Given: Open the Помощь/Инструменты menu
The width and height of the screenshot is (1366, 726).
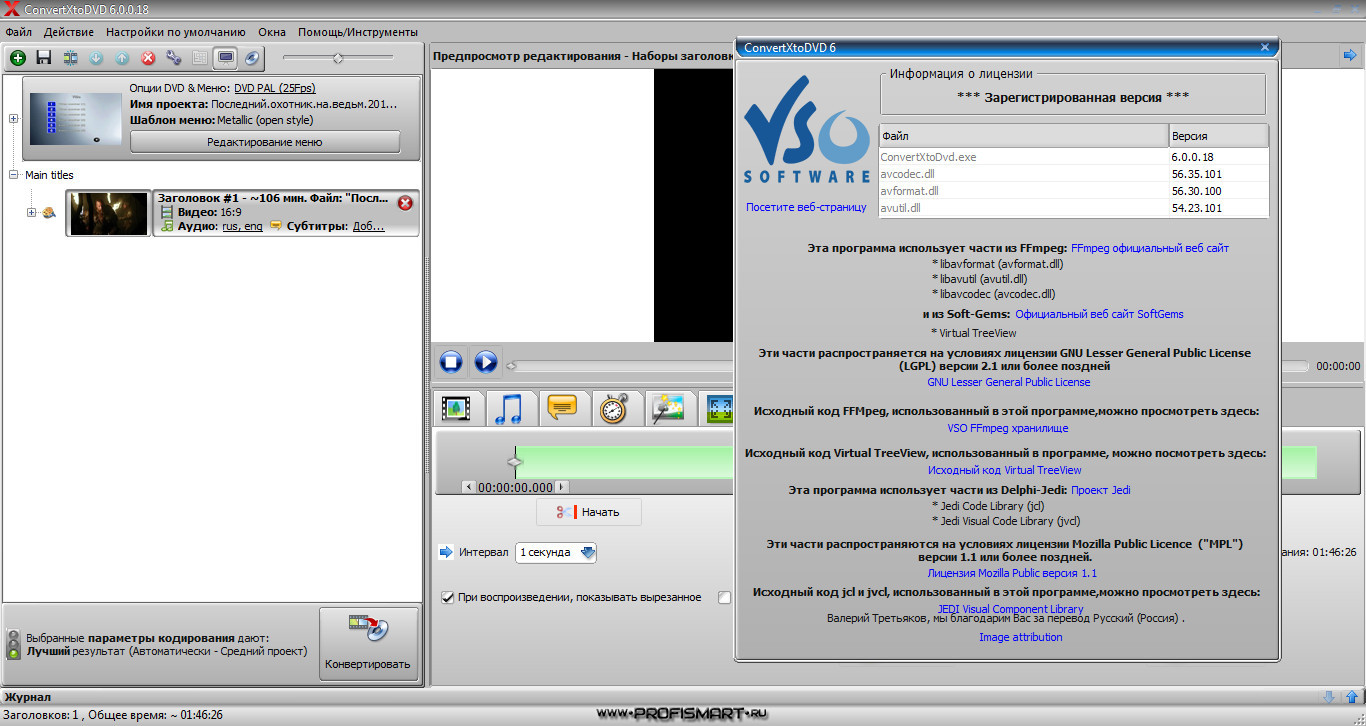Looking at the screenshot, I should point(358,32).
